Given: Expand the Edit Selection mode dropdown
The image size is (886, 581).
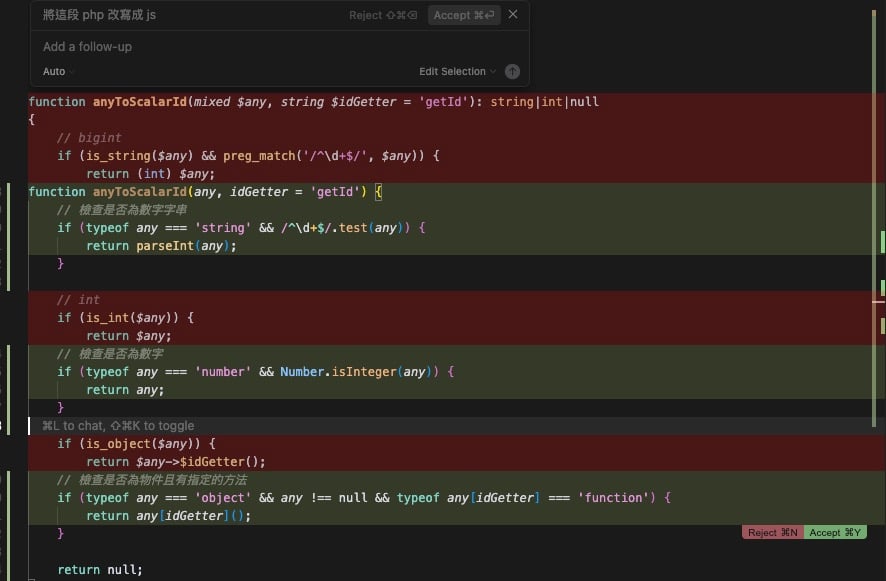Looking at the screenshot, I should 457,71.
